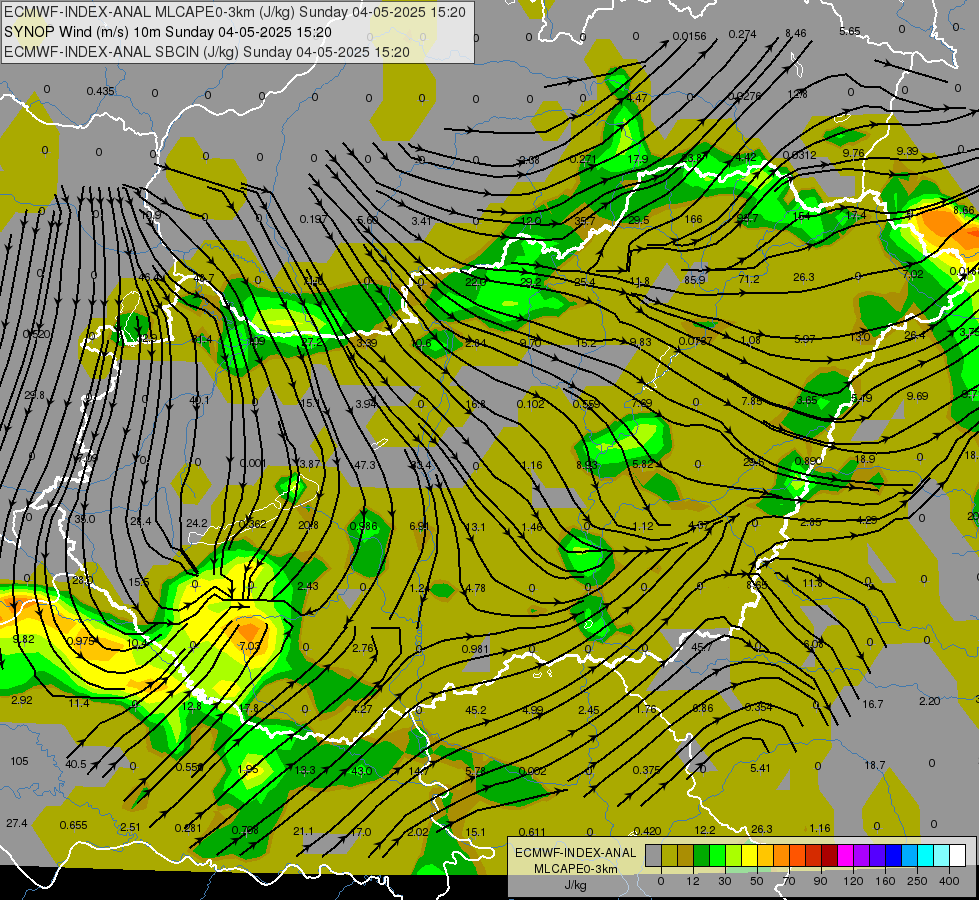The width and height of the screenshot is (979, 900).
Task: Click the map value 166
Action: click(693, 219)
